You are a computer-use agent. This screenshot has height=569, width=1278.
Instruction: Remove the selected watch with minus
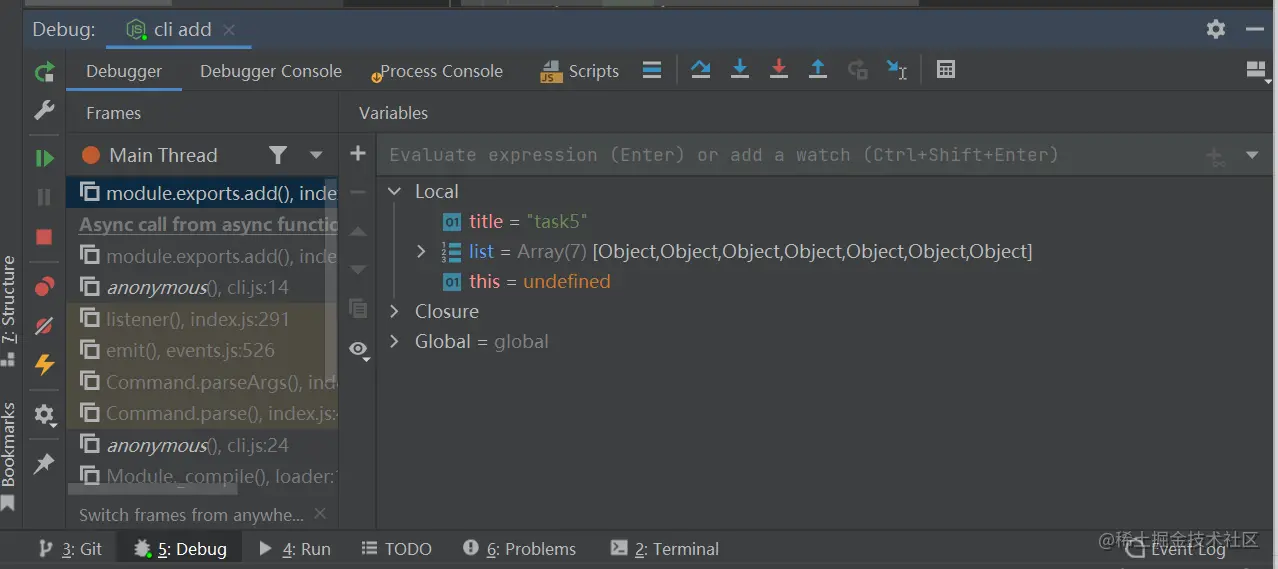click(x=358, y=192)
